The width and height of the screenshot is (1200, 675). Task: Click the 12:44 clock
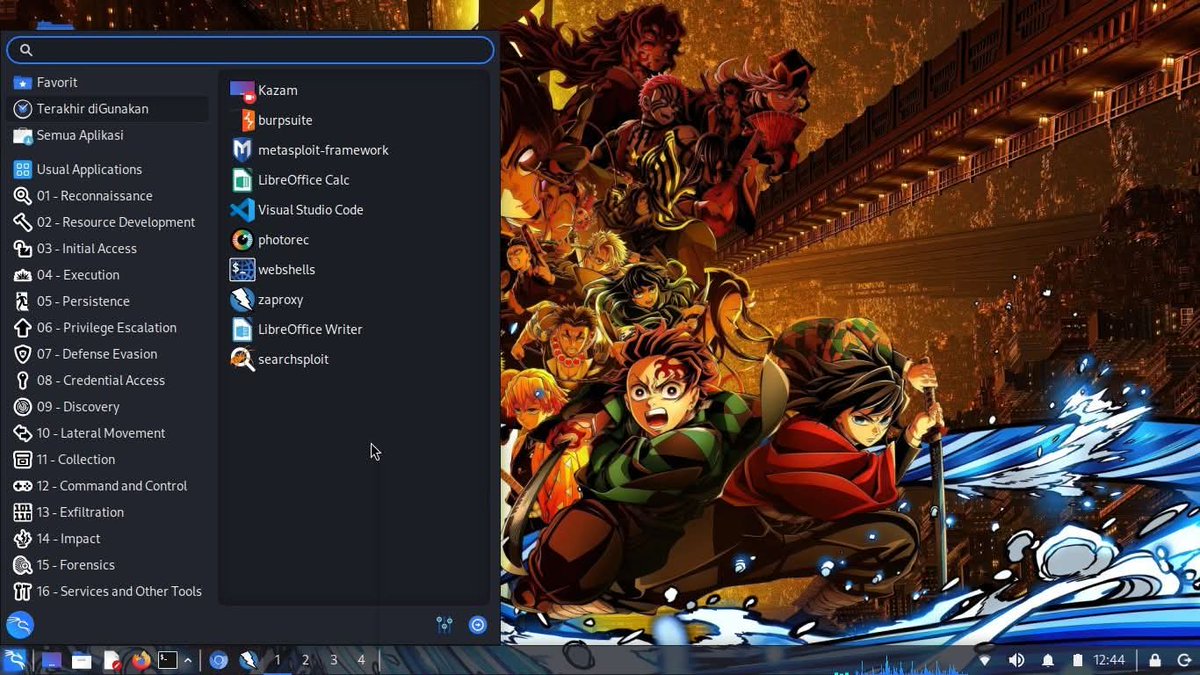tap(1110, 660)
